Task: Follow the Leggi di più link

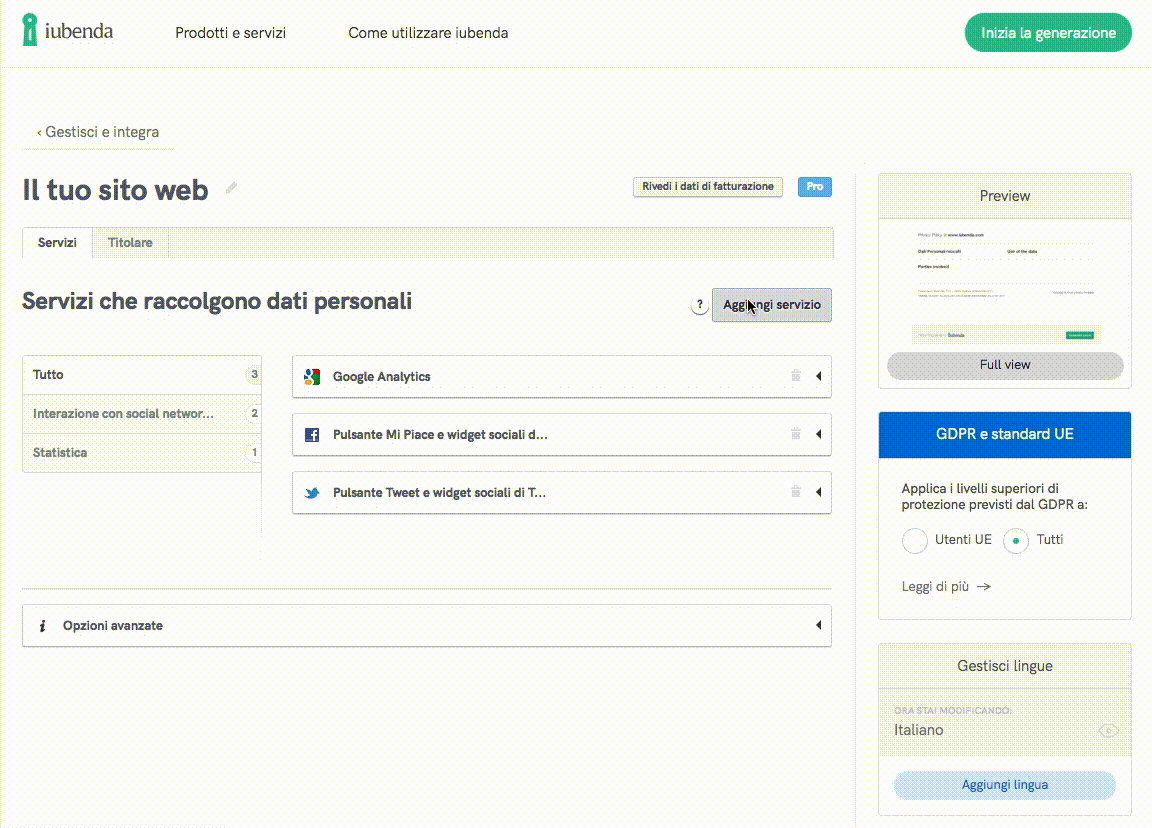Action: tap(946, 587)
